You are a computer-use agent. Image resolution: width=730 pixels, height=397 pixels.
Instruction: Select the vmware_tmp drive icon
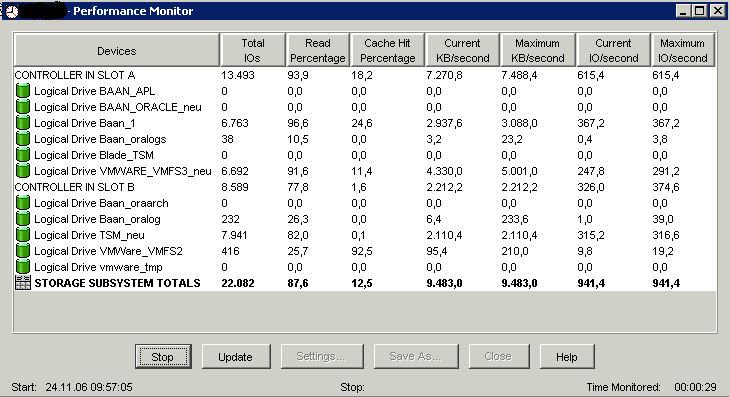(x=23, y=267)
